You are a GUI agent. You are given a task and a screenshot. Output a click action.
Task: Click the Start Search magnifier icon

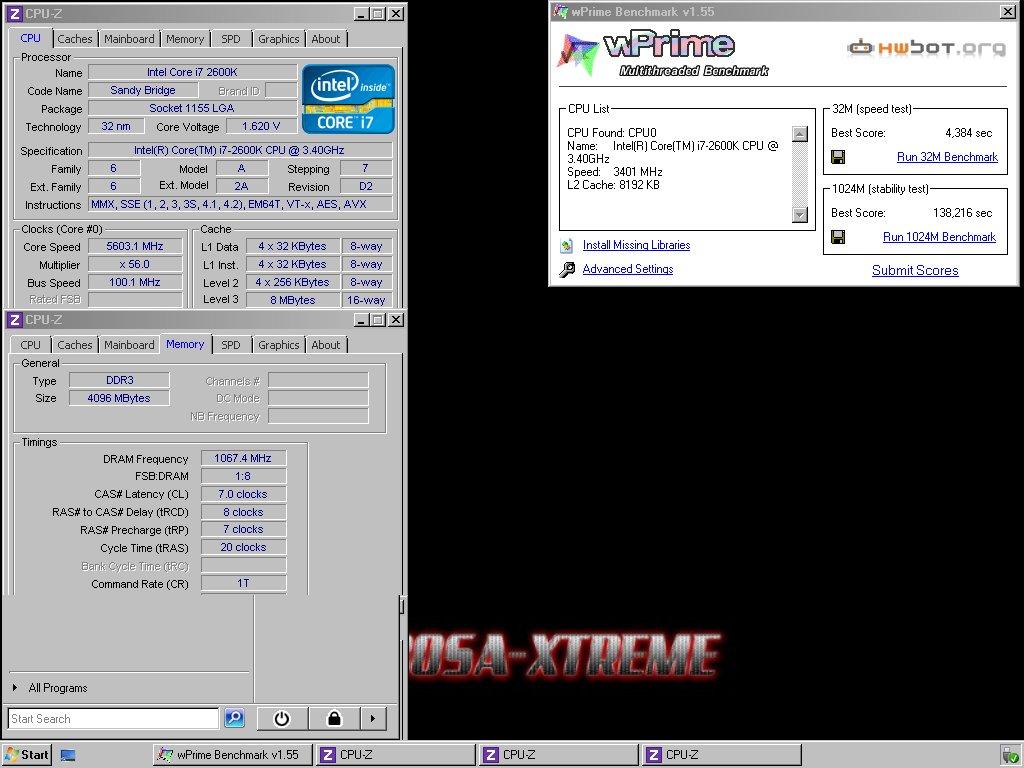[x=234, y=718]
